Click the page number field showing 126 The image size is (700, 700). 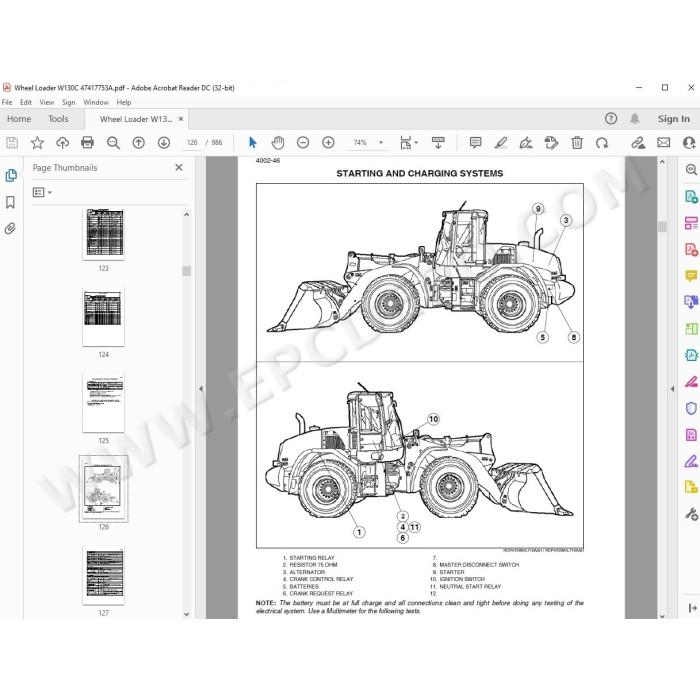pos(192,143)
